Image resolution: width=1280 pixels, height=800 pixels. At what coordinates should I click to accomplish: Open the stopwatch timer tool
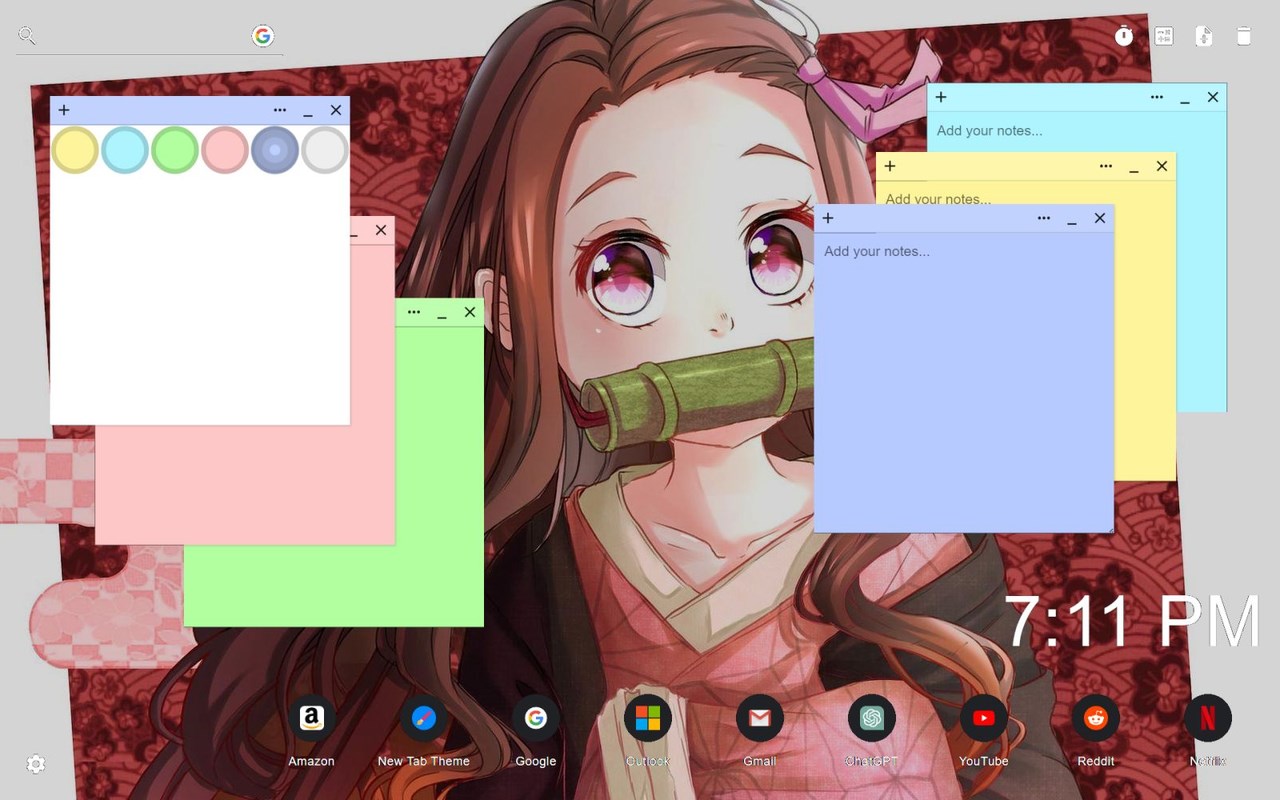coord(1124,36)
